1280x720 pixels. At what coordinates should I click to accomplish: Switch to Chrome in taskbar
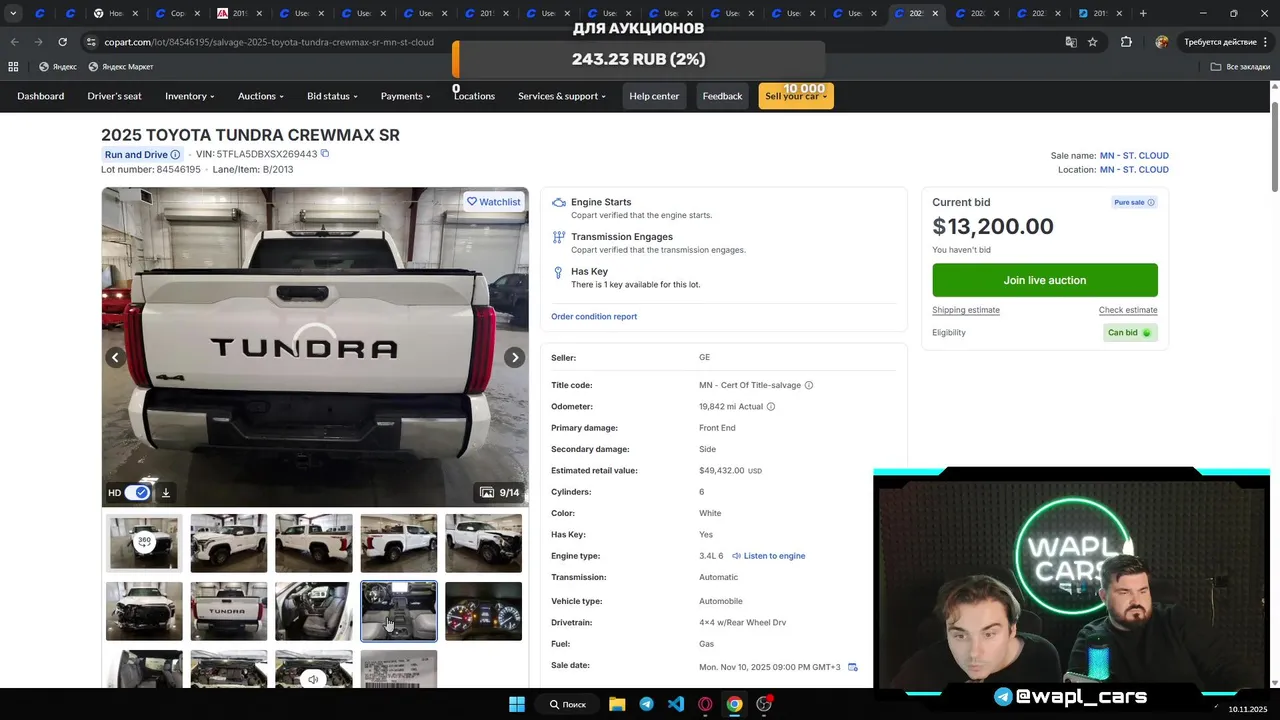[x=734, y=704]
